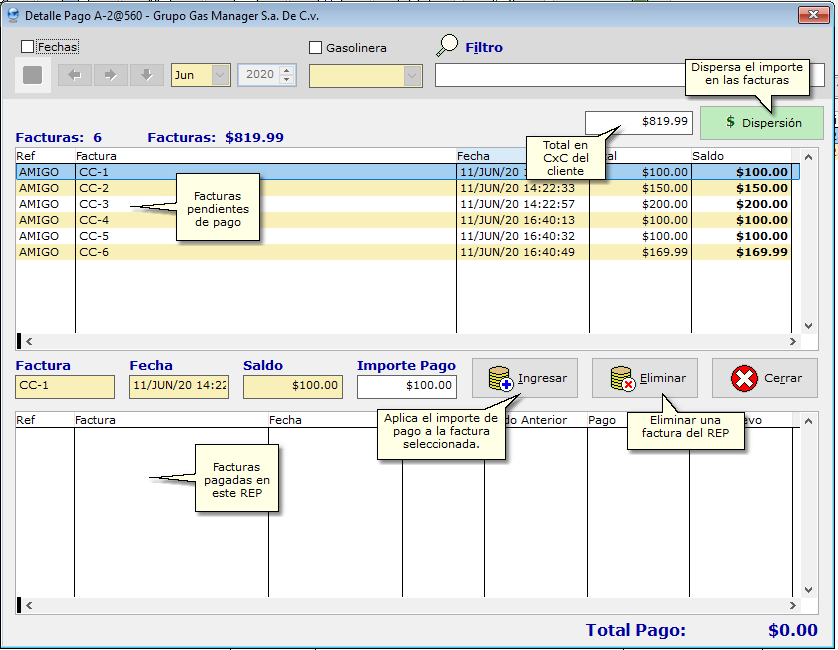The height and width of the screenshot is (650, 838).
Task: Click the down arrow navigation button
Action: pyautogui.click(x=147, y=75)
